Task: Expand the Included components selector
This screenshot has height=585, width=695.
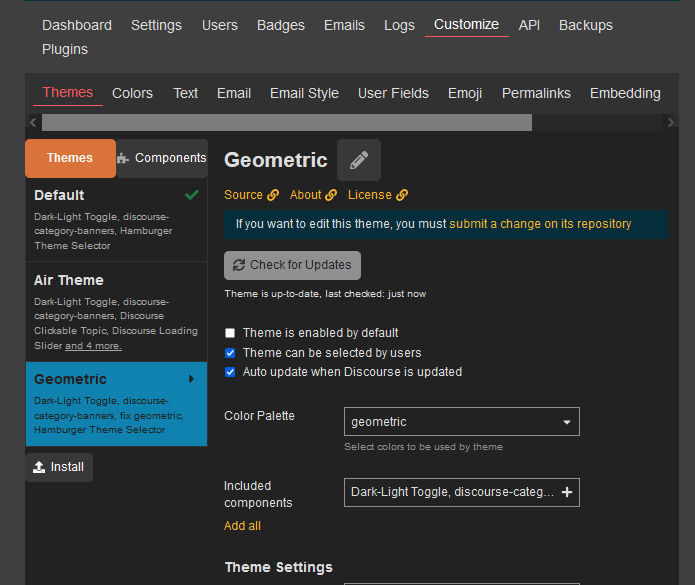Action: pyautogui.click(x=451, y=492)
